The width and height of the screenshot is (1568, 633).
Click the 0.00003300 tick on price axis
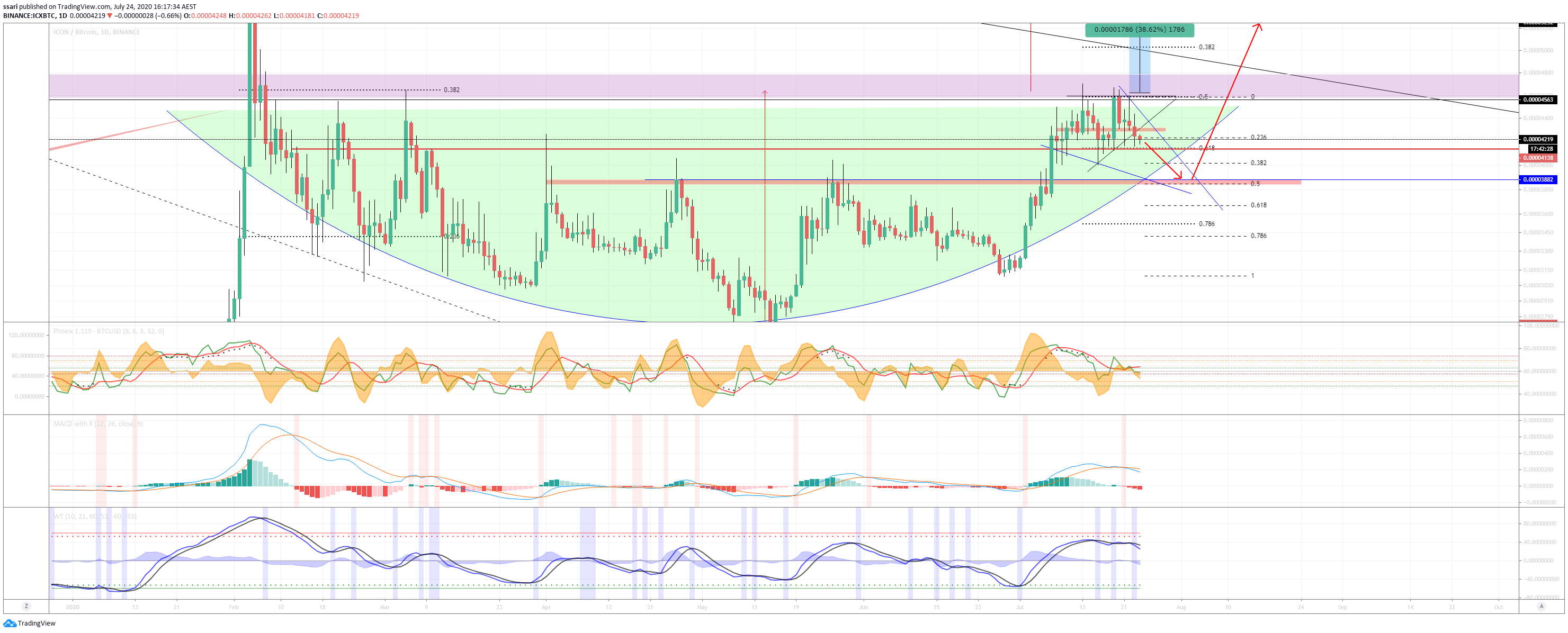point(1538,251)
